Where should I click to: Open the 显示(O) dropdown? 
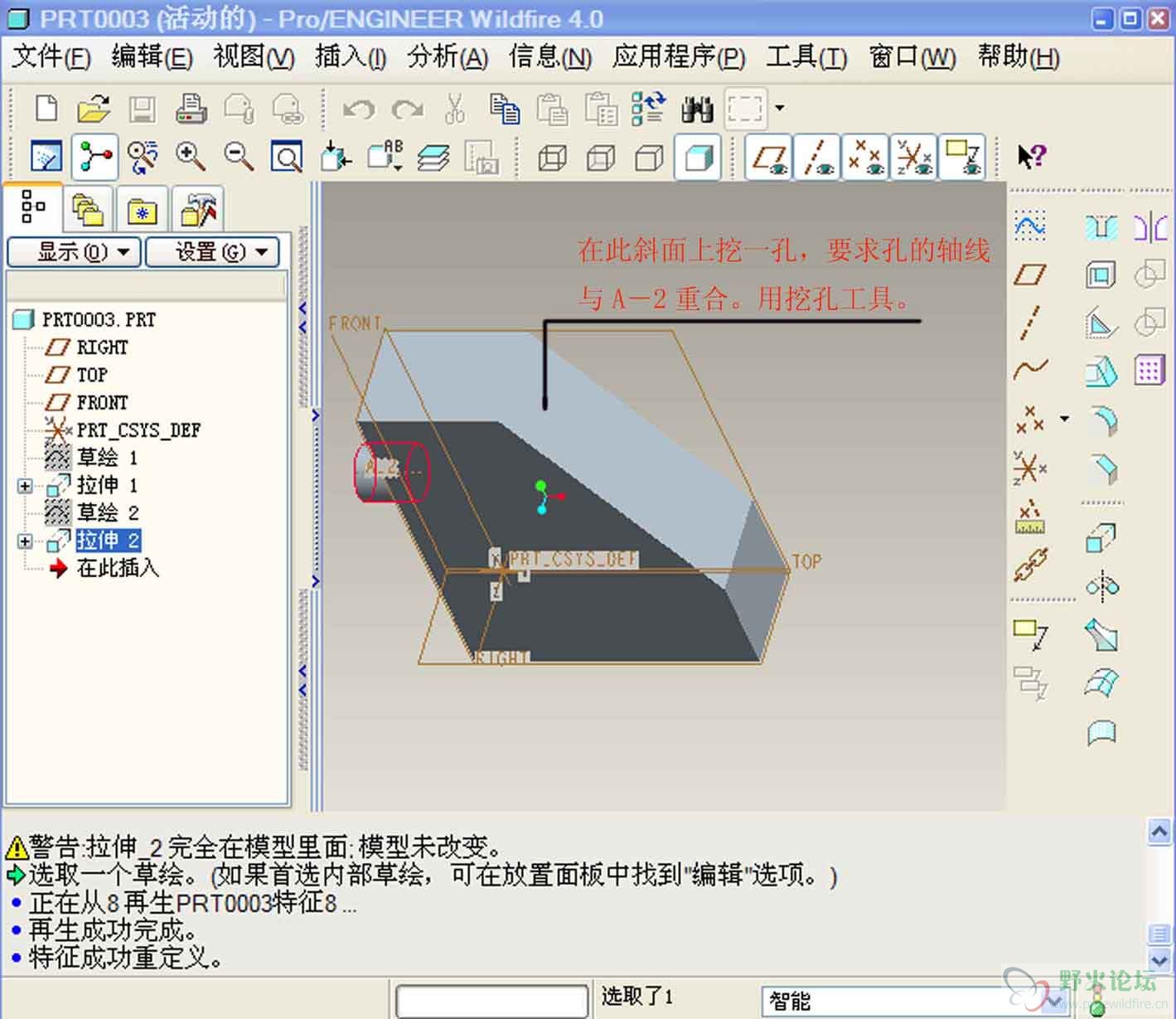[75, 251]
